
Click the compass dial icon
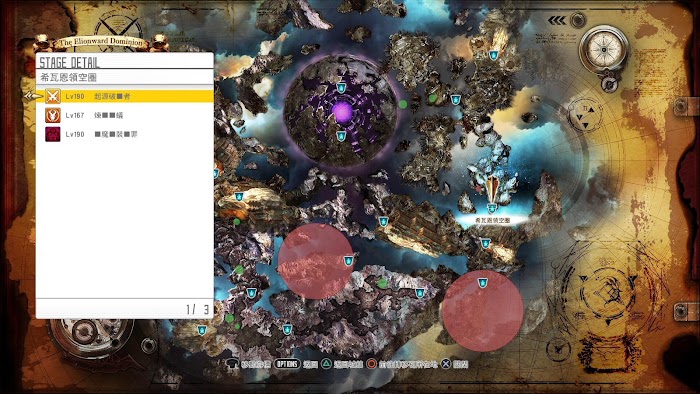pos(604,49)
